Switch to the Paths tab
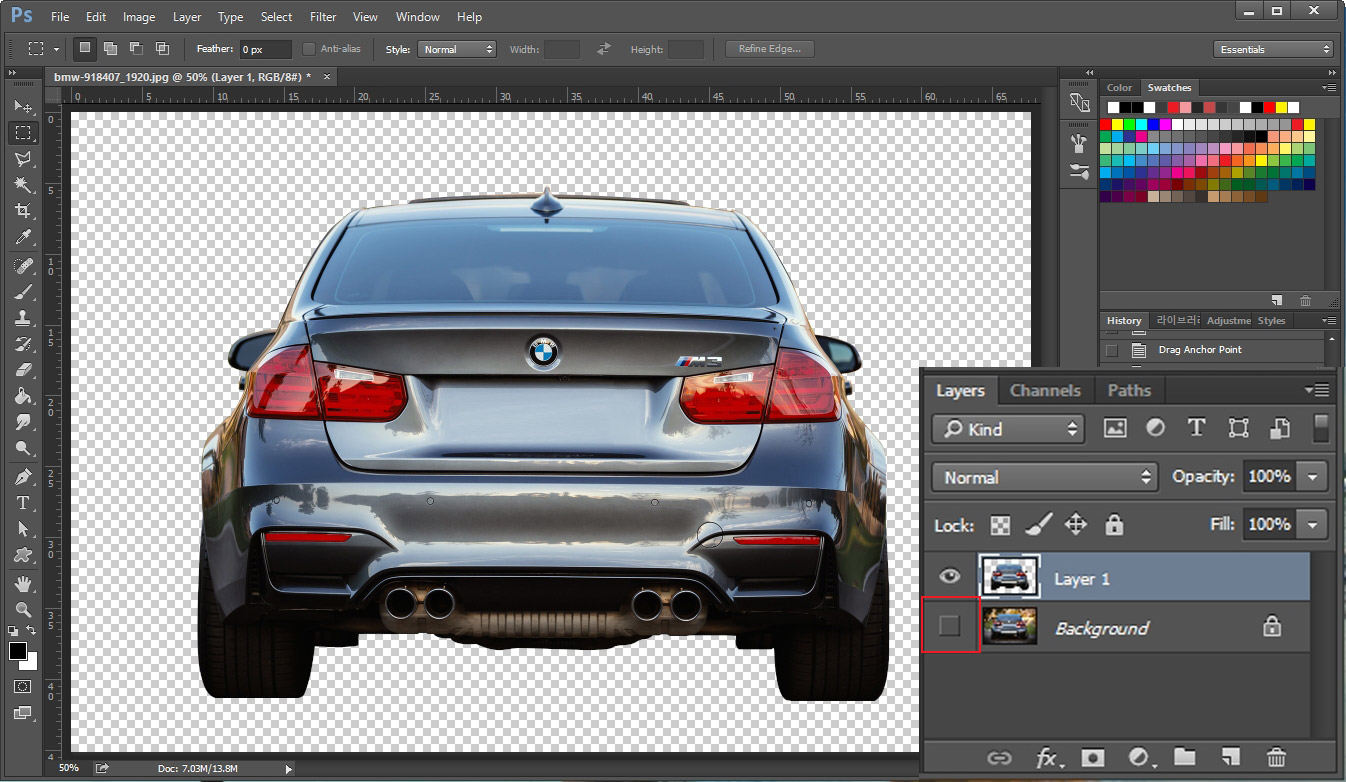 point(1129,390)
